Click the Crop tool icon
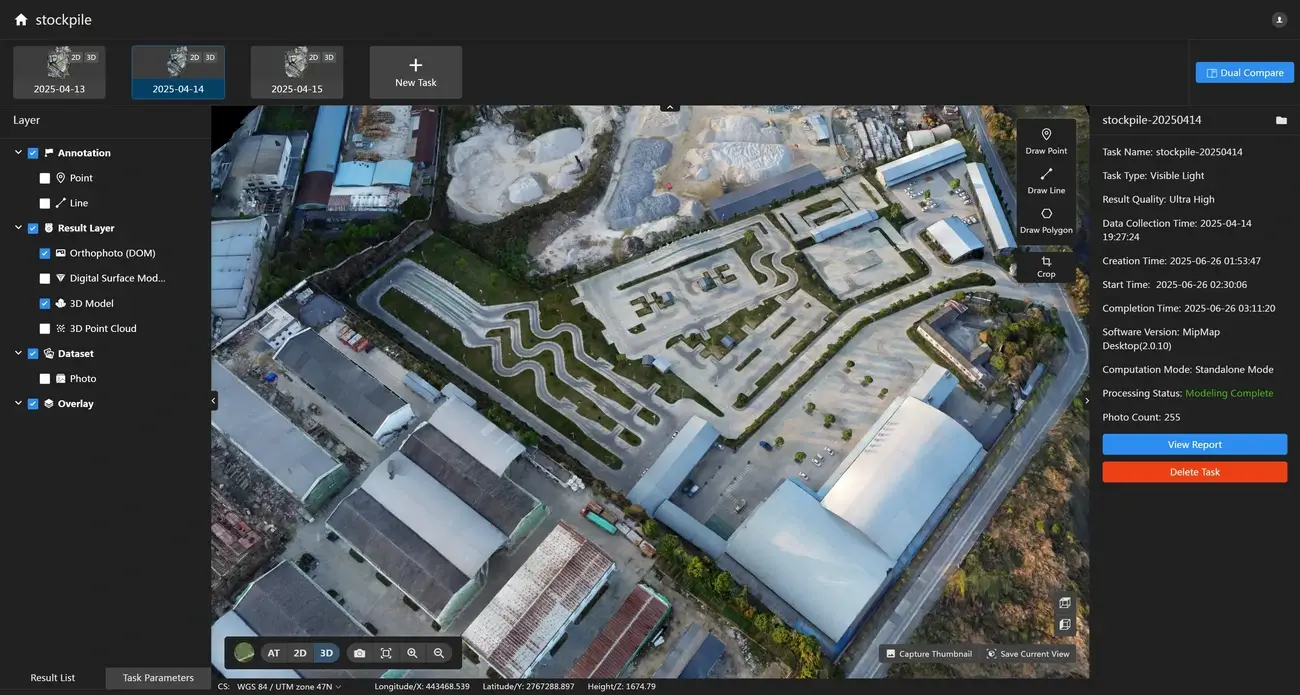The width and height of the screenshot is (1300, 695). click(1046, 266)
